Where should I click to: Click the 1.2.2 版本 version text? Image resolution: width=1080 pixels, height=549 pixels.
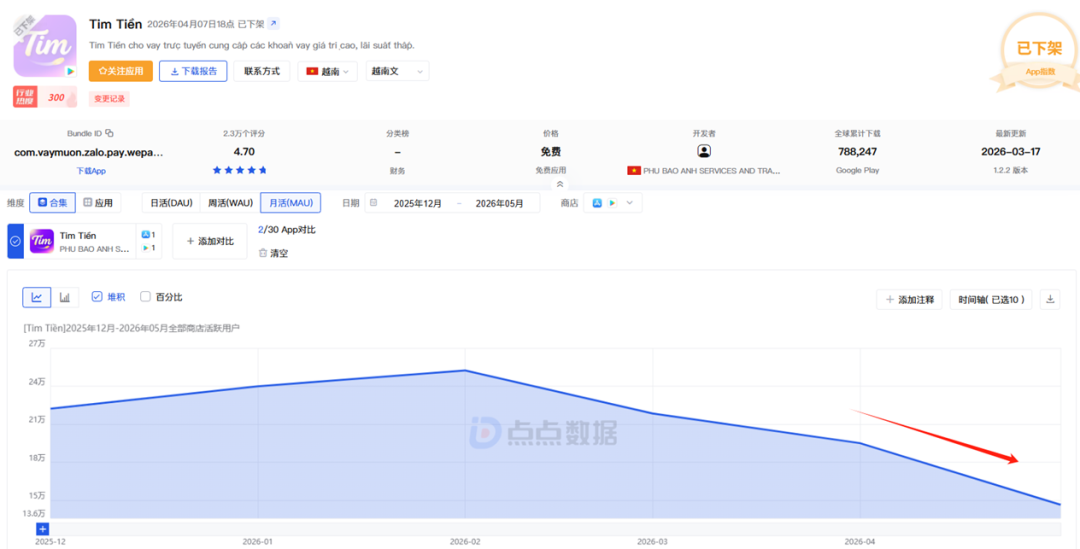(x=1009, y=170)
